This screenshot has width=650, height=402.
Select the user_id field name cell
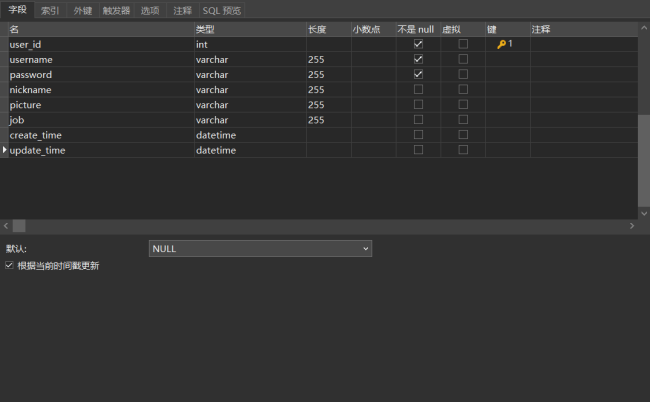click(101, 44)
